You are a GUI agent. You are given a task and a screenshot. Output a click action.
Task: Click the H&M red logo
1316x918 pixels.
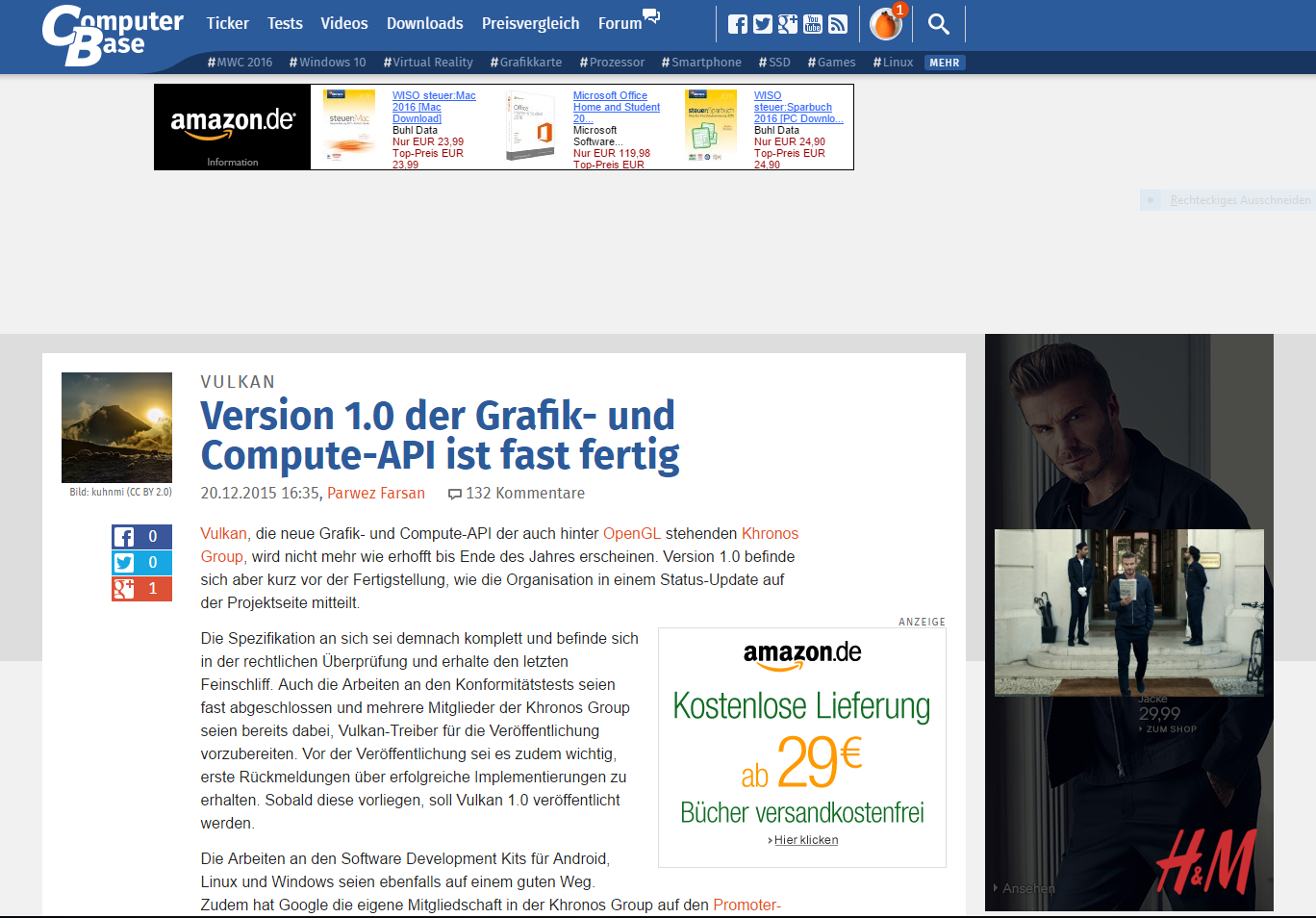point(1206,862)
